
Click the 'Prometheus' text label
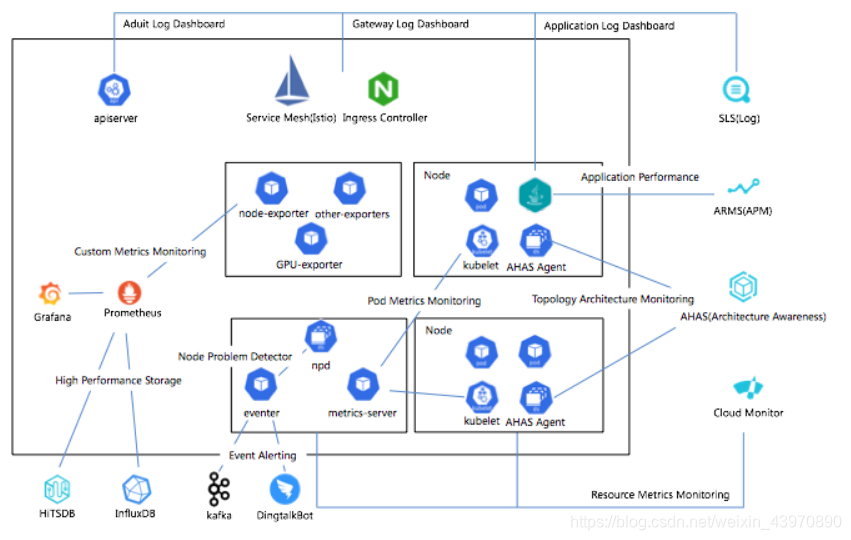click(x=132, y=313)
